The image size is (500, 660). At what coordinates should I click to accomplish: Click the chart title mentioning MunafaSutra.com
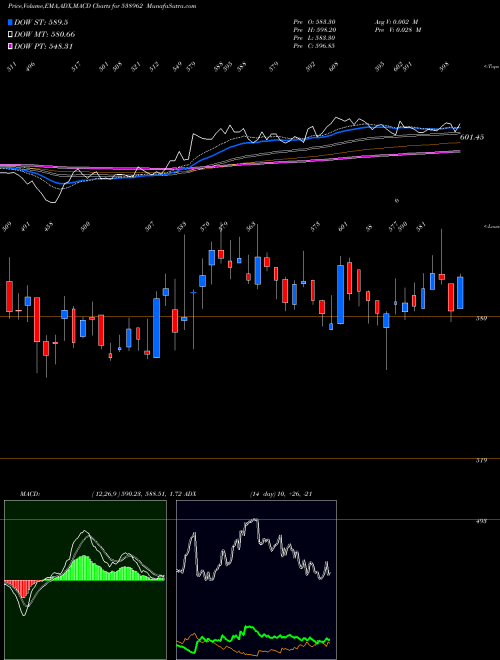[102, 6]
